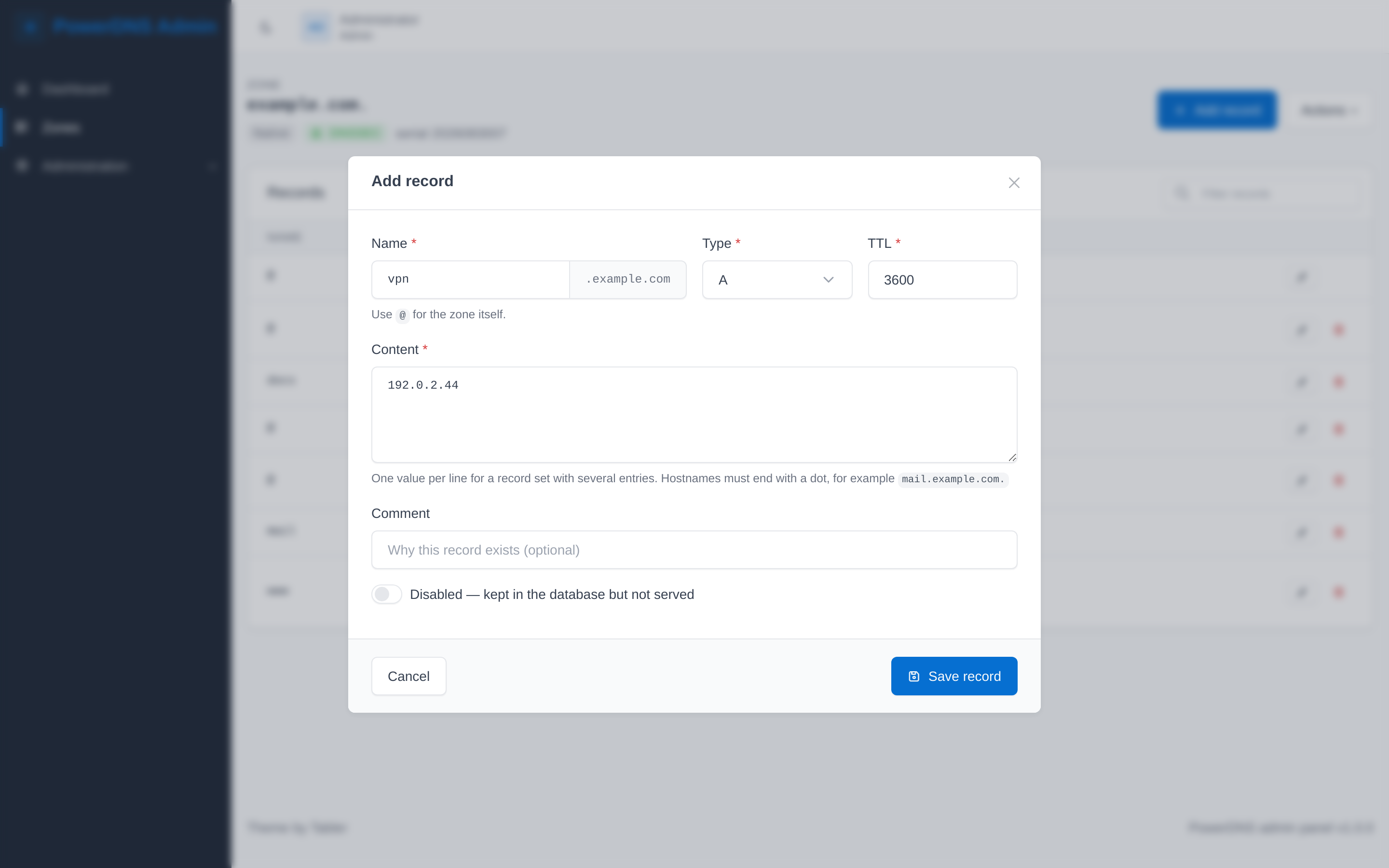
Task: Open the record Type dropdown
Action: point(776,280)
